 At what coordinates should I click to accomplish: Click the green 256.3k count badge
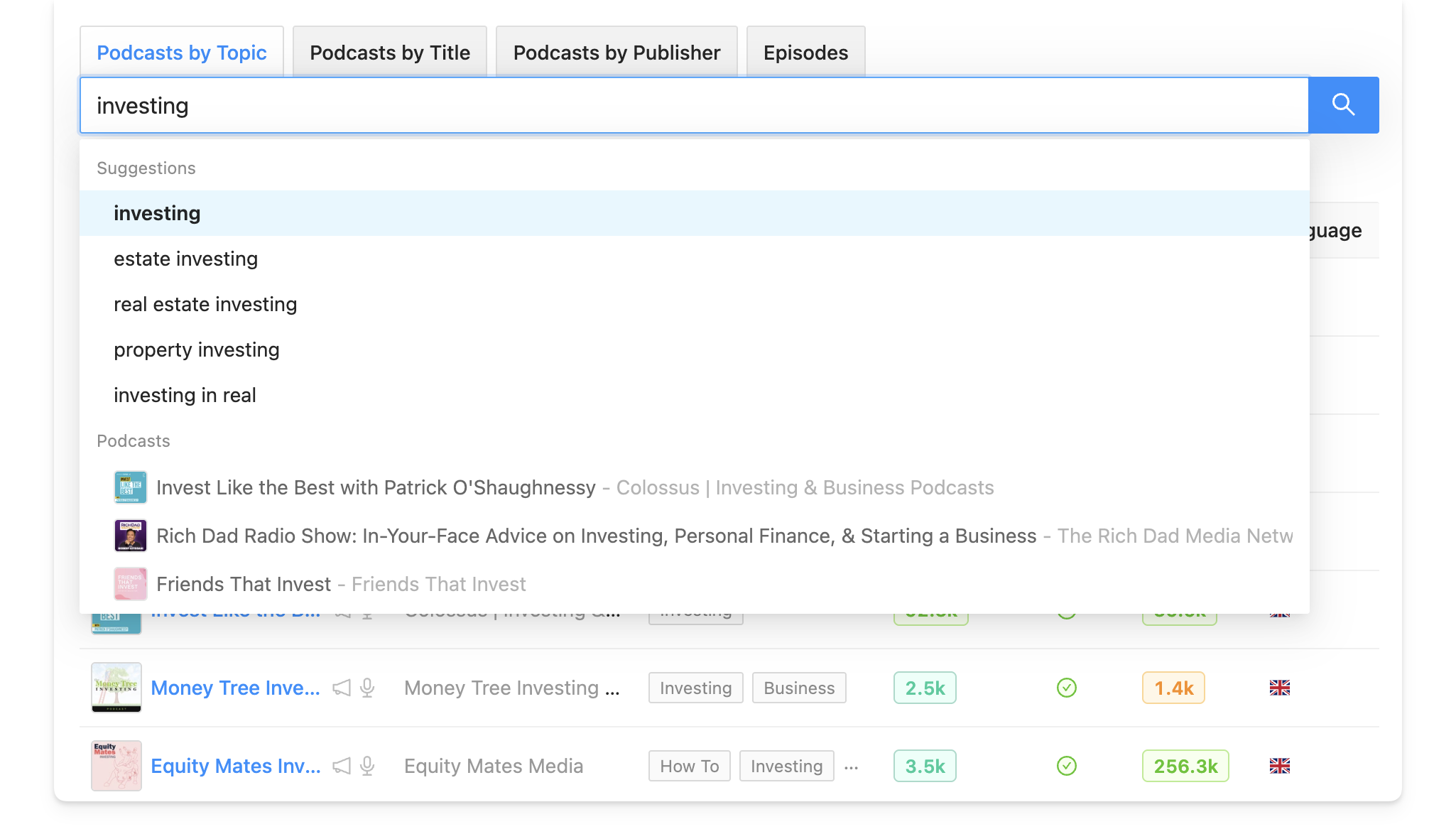(x=1185, y=766)
